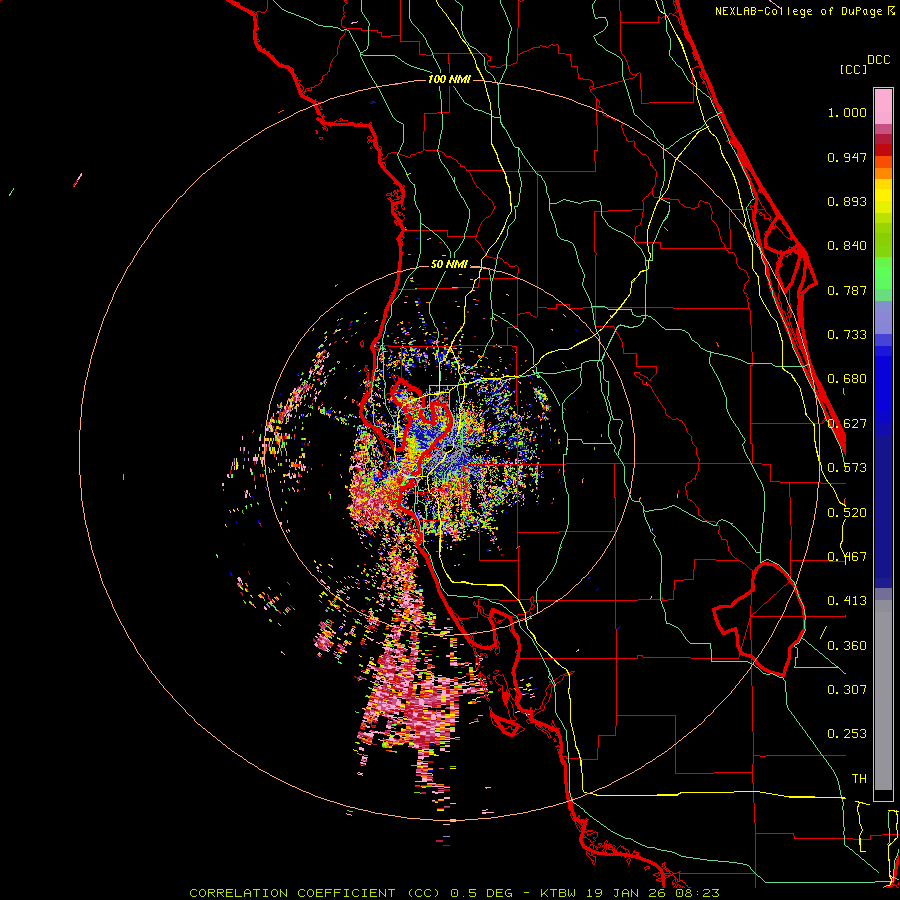This screenshot has height=900, width=900.
Task: Click the logo icon after DuPage text
Action: (x=892, y=11)
